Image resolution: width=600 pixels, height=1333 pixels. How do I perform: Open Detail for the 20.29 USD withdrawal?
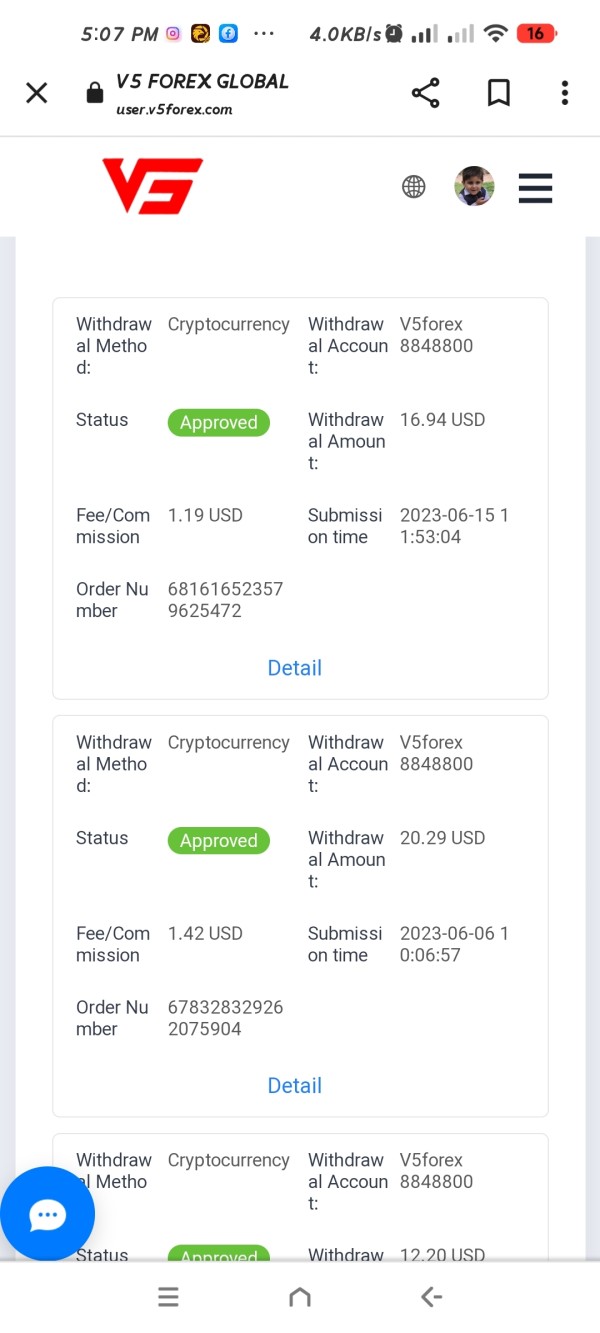point(294,1086)
